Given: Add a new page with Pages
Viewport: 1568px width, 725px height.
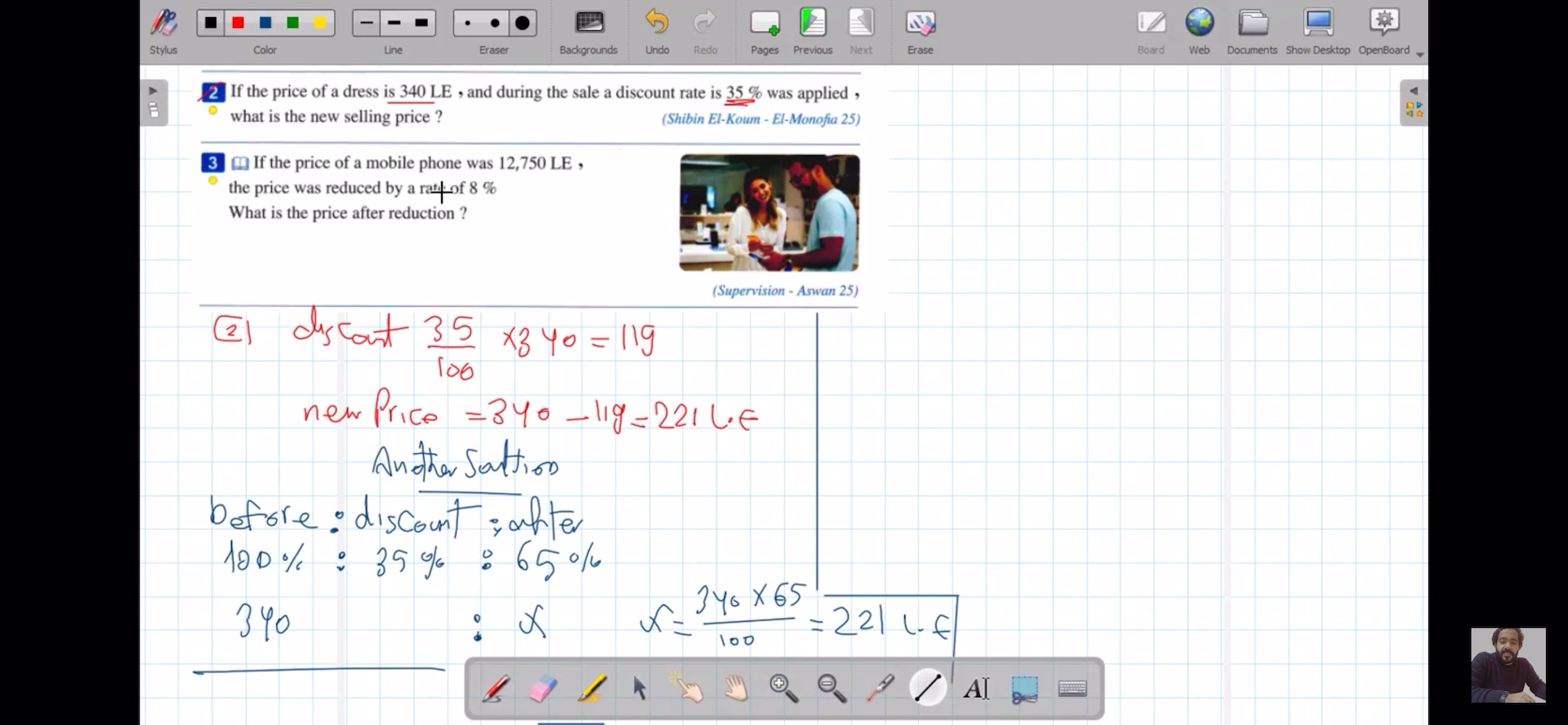Looking at the screenshot, I should [x=764, y=31].
